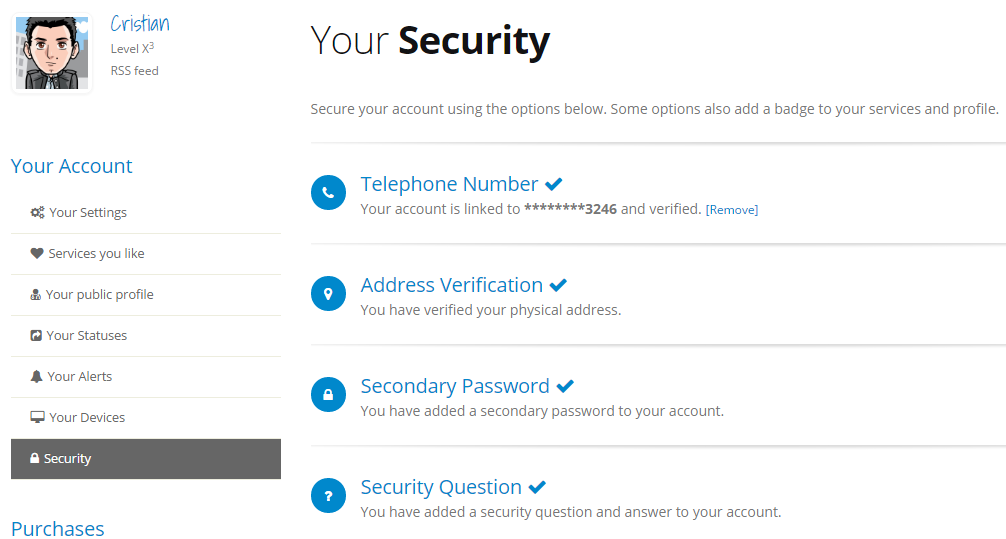Click the address location pin icon
Screen dimensions: 1006x539
click(328, 293)
